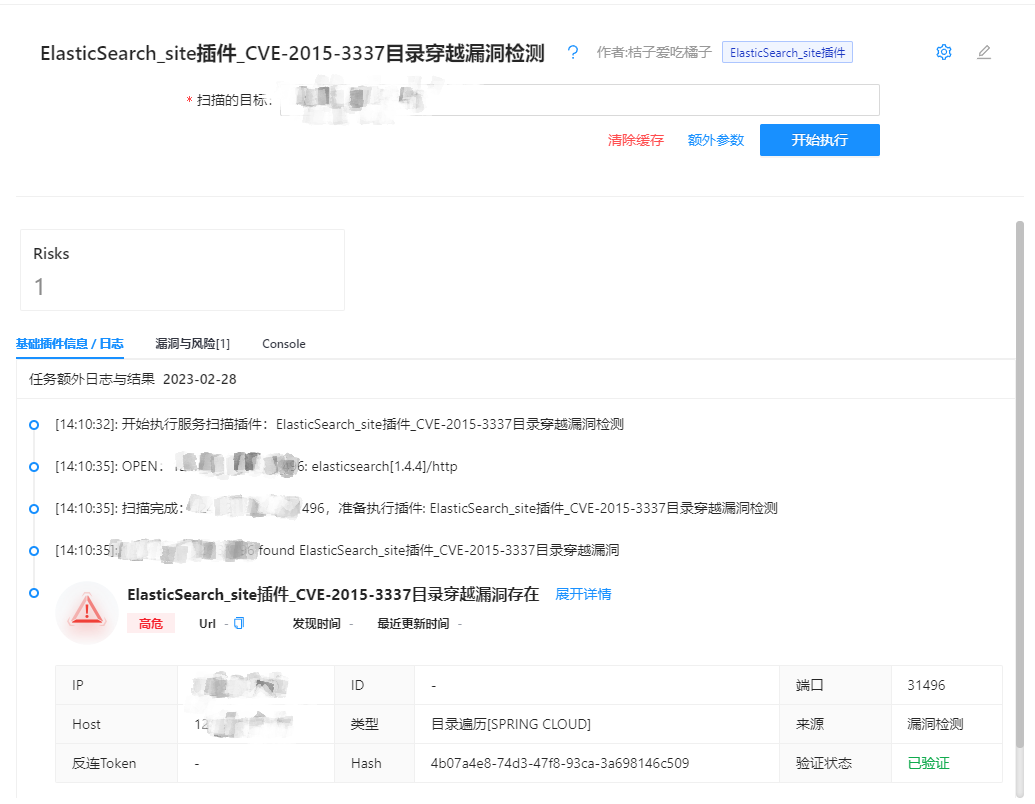Click the ElasticSearch_site插件 tag
Viewport: 1035px width, 804px height.
787,52
